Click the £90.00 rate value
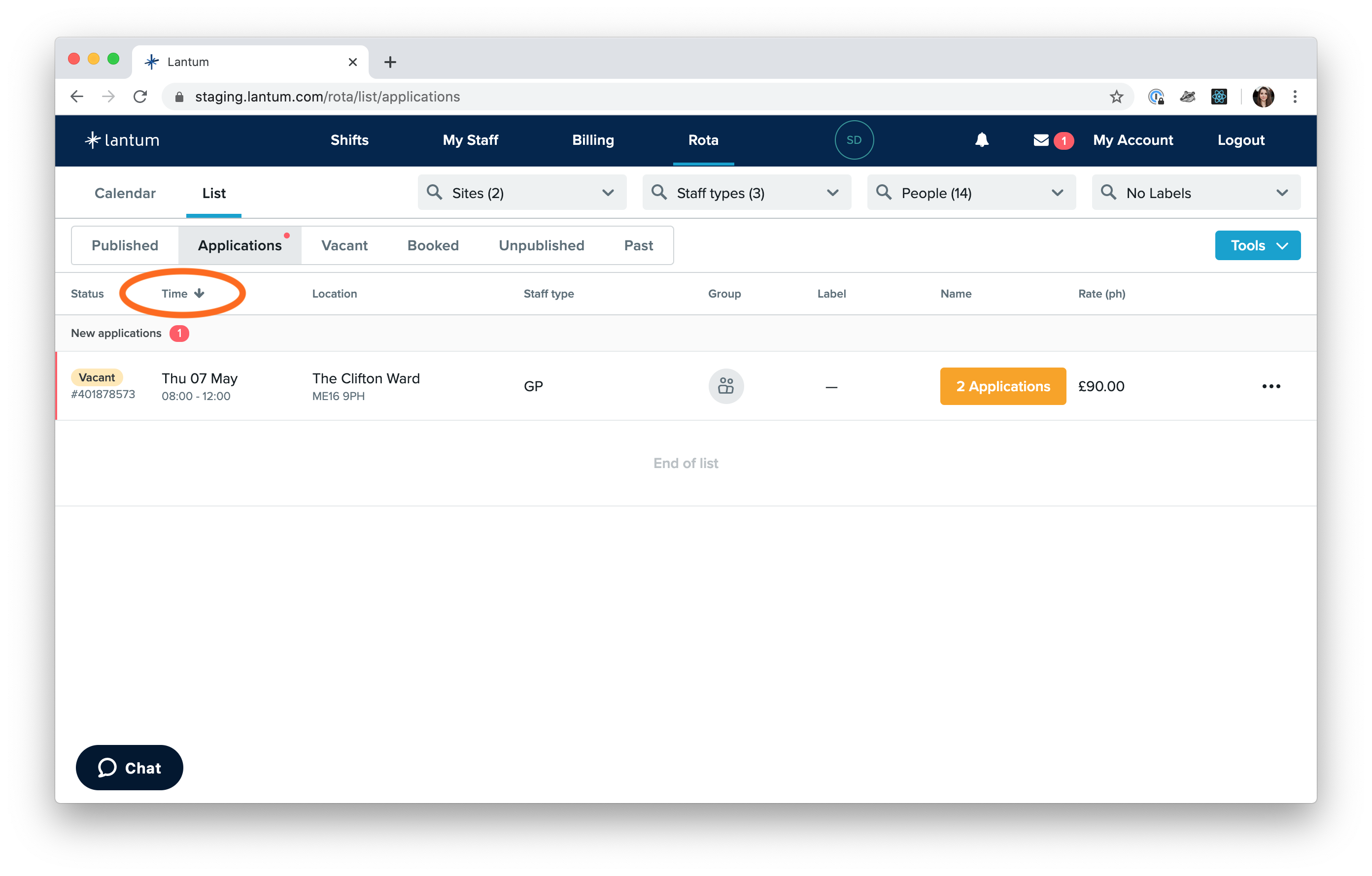This screenshot has width=1372, height=876. [x=1101, y=386]
